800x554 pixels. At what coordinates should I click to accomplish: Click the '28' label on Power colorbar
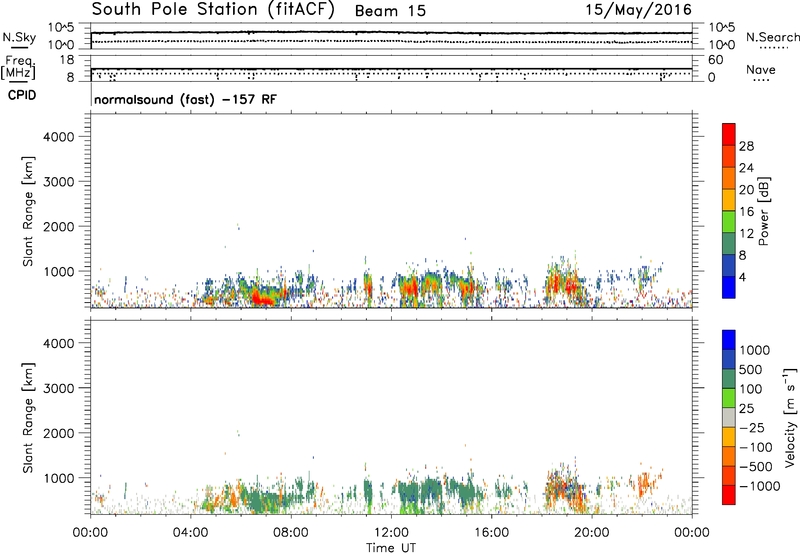coord(746,146)
